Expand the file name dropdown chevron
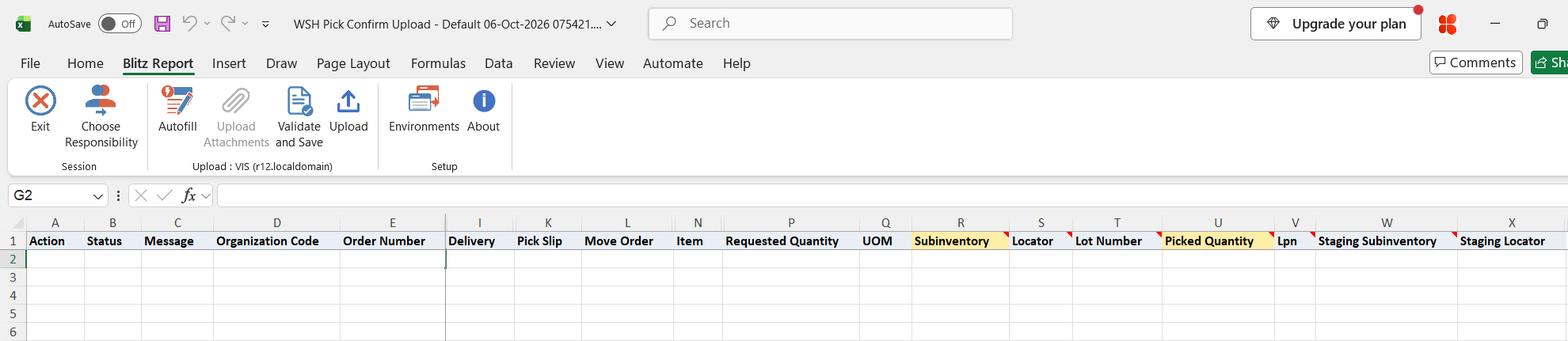 (x=611, y=24)
